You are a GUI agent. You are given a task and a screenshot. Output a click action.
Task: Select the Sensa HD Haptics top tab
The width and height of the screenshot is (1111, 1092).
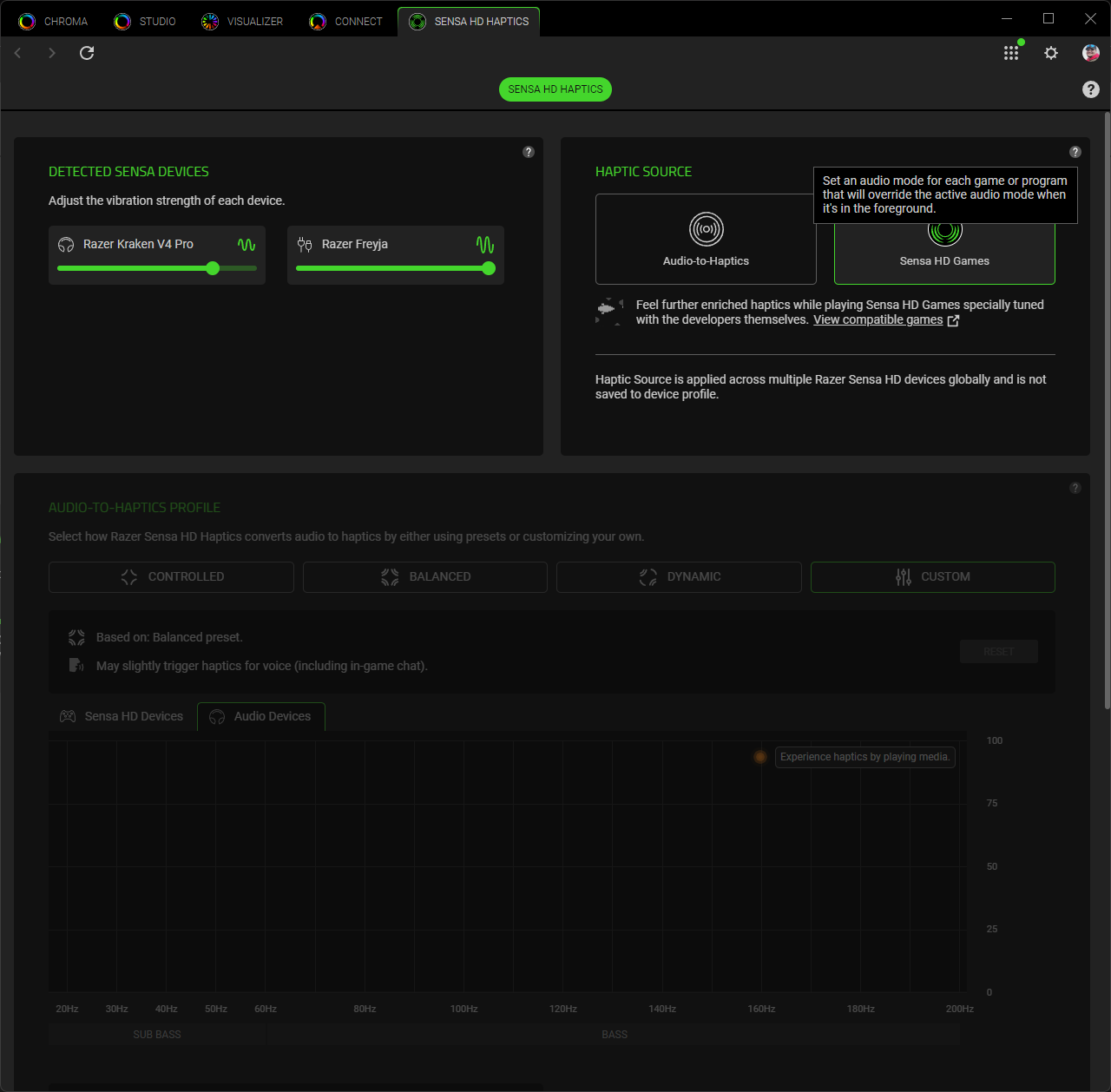469,22
